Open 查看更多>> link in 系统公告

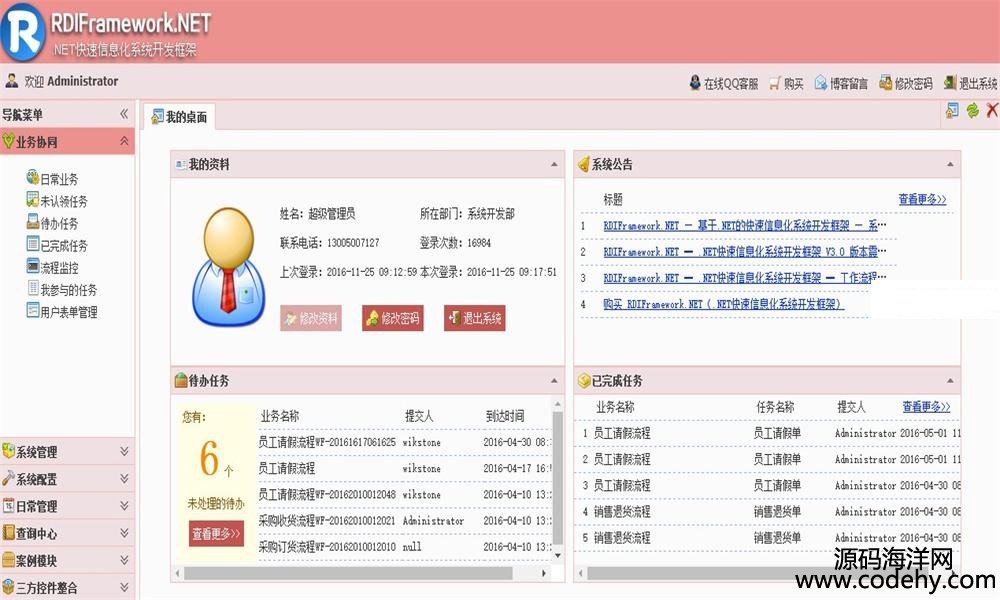pos(922,200)
